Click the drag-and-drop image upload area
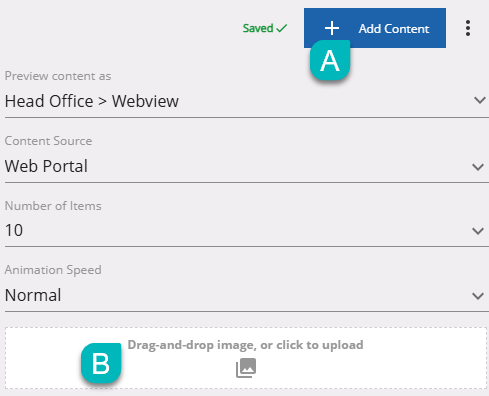Viewport: 489px width, 396px height. coord(246,358)
